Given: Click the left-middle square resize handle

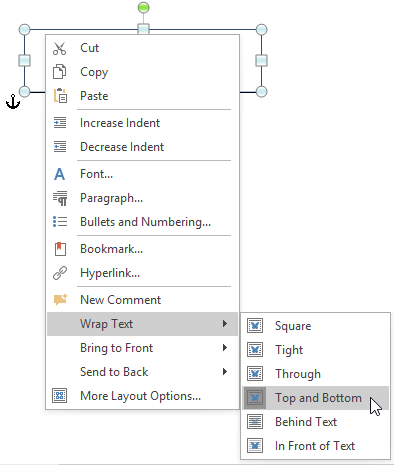Looking at the screenshot, I should point(24,61).
